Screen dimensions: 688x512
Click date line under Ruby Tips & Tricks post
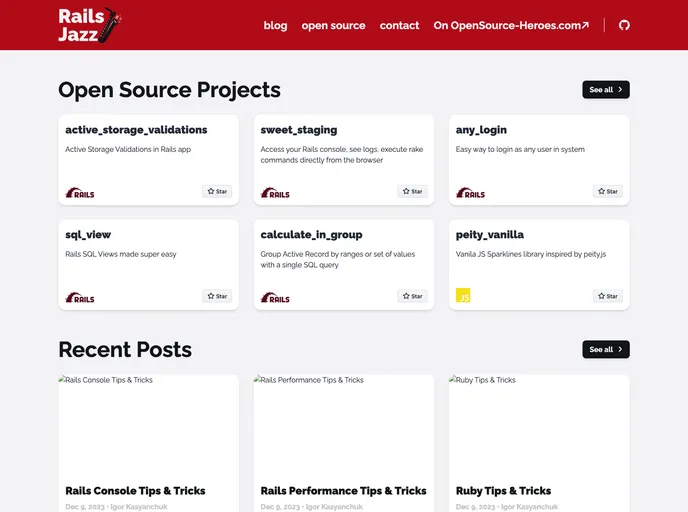point(507,507)
